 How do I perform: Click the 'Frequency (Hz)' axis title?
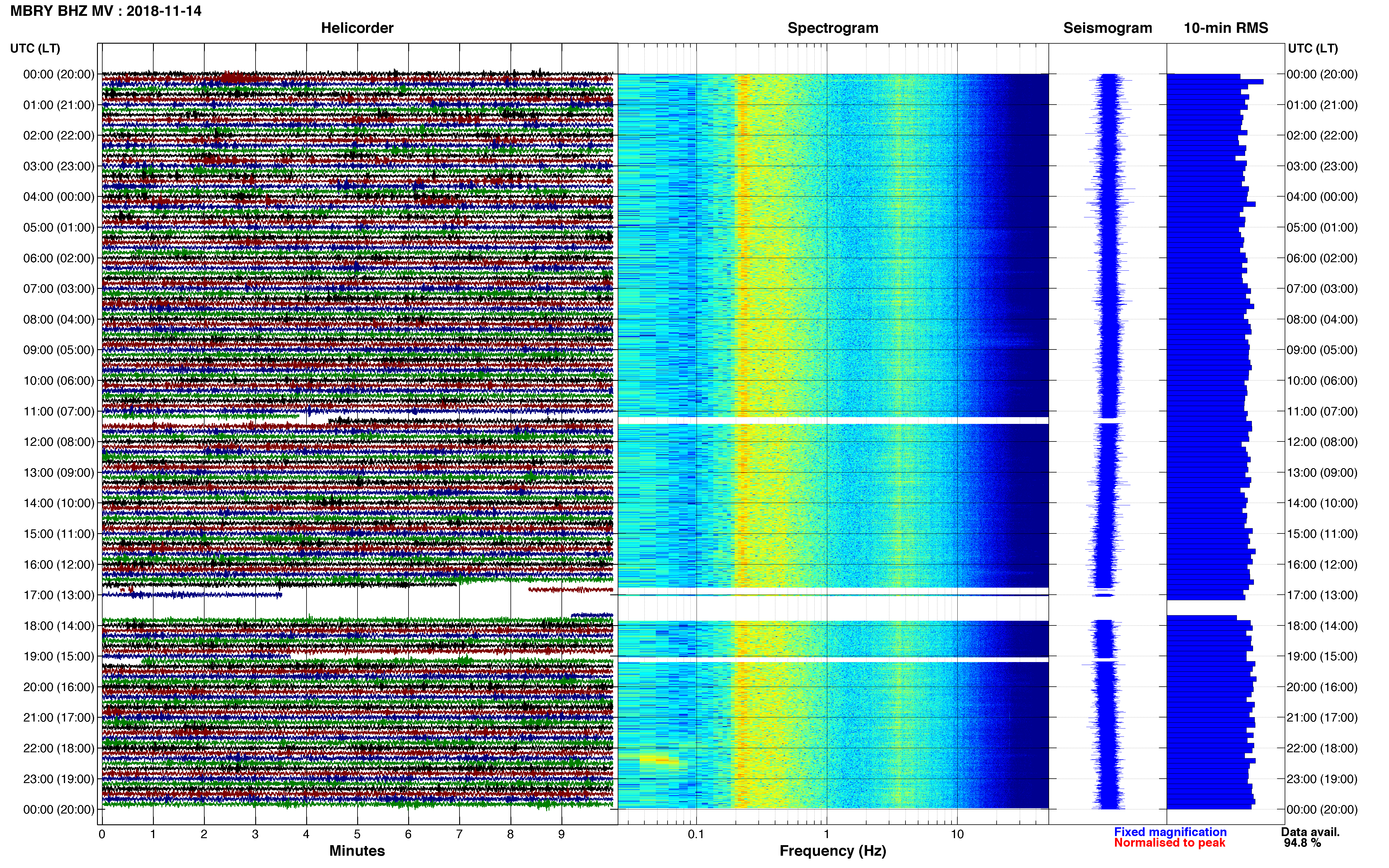point(833,851)
